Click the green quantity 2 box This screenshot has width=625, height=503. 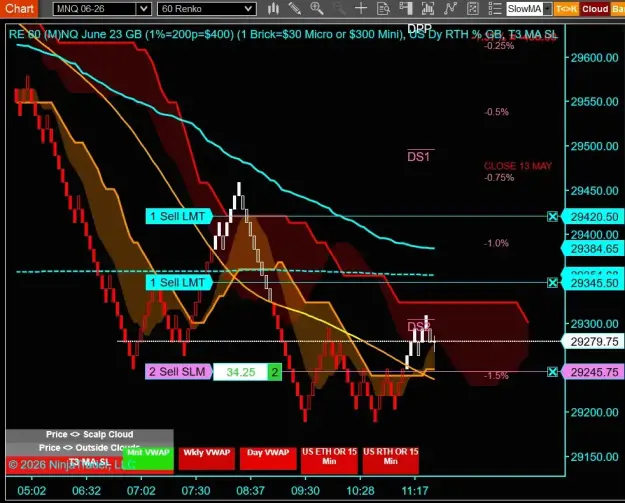[275, 372]
